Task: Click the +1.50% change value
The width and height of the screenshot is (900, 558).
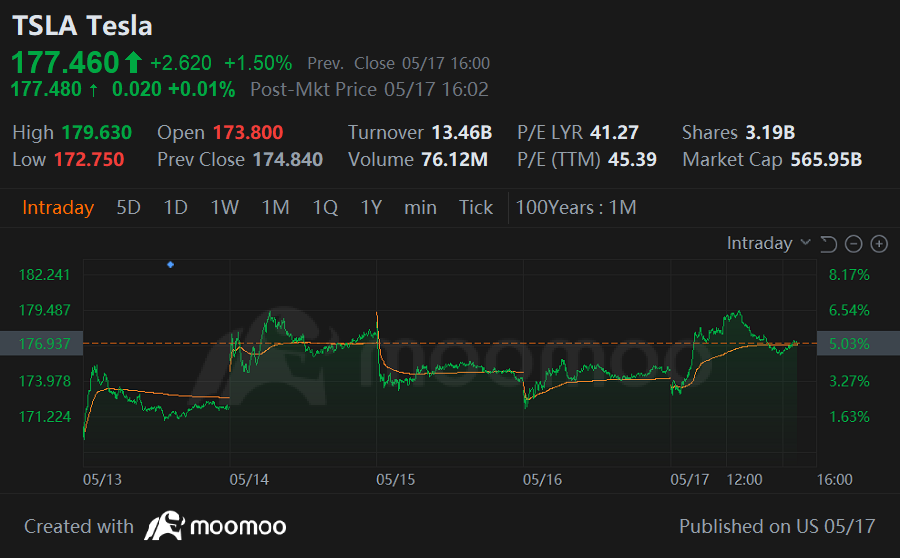Action: [x=258, y=63]
